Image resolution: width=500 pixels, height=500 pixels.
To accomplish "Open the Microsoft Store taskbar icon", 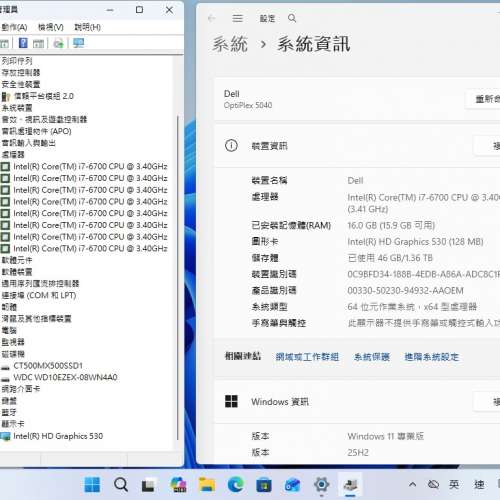I will pos(264,485).
